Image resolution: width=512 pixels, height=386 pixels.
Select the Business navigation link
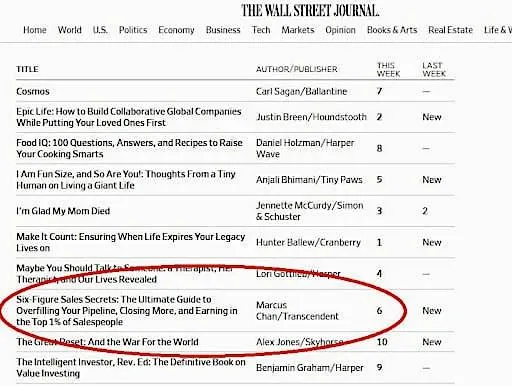tap(223, 30)
